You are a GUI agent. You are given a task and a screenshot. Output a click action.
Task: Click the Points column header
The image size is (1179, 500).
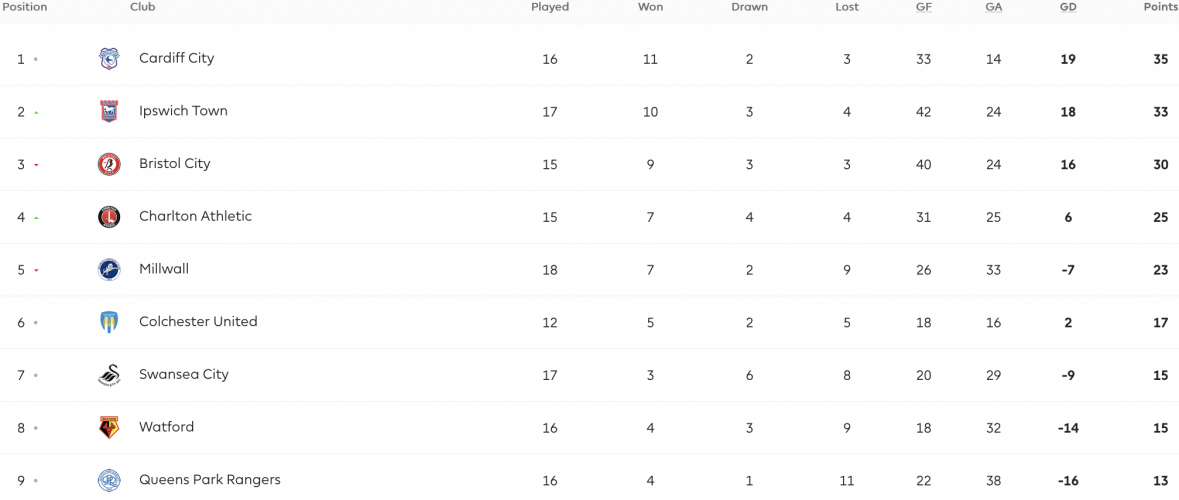click(1159, 7)
